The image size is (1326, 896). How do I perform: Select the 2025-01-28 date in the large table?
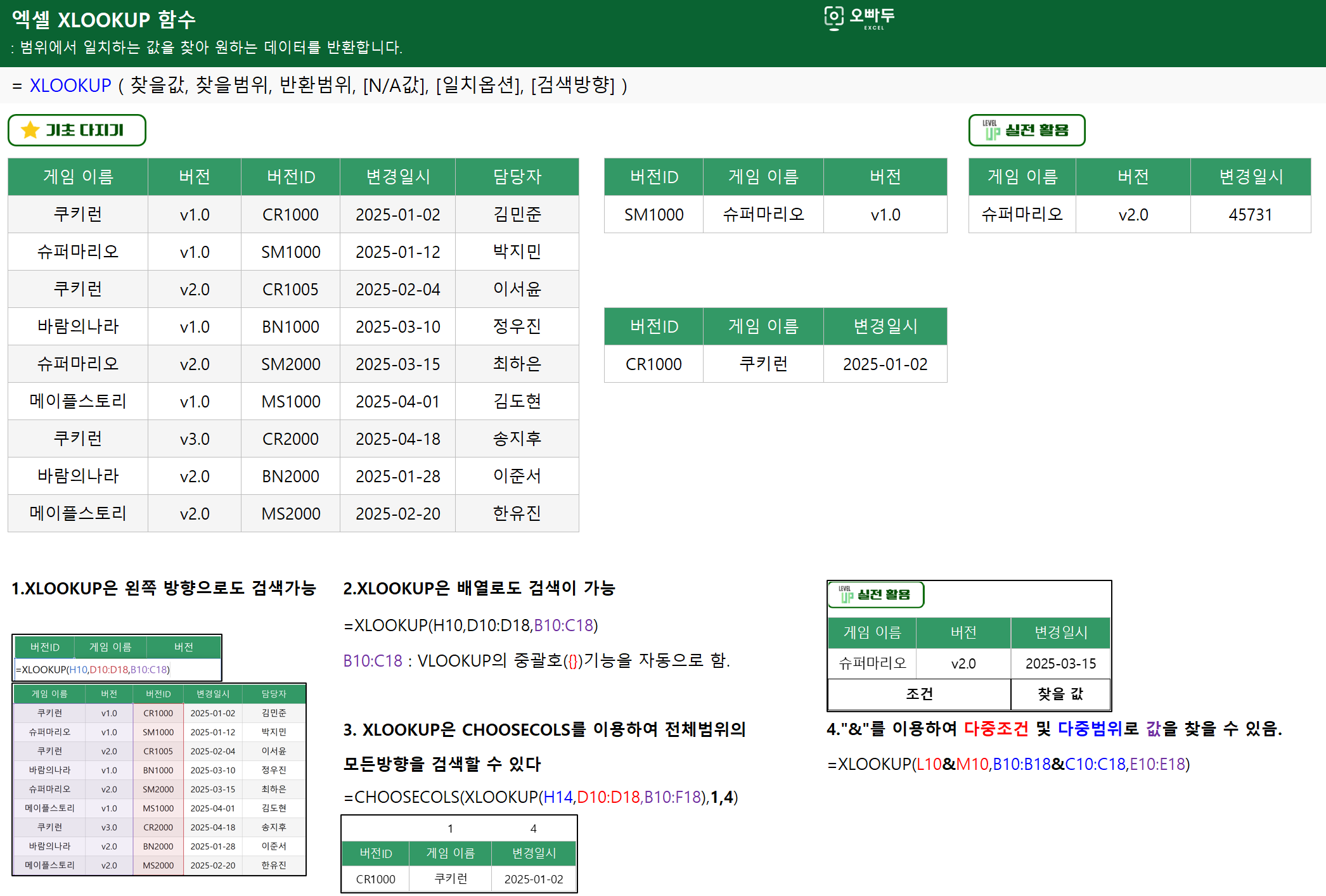pos(398,476)
